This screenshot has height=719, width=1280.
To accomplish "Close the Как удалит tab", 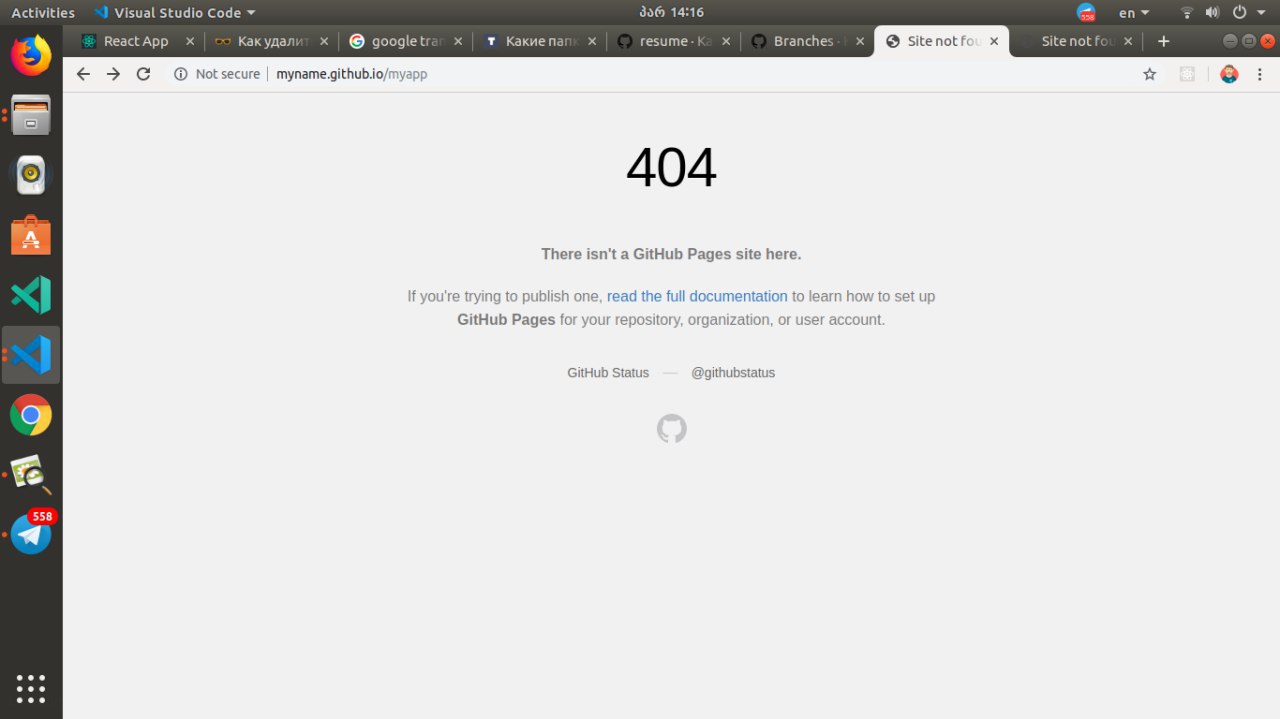I will pyautogui.click(x=324, y=41).
